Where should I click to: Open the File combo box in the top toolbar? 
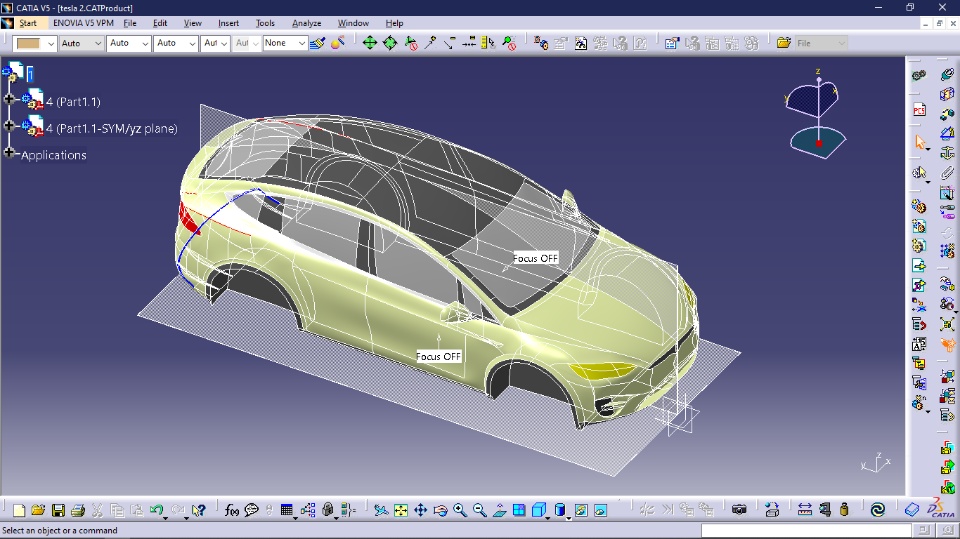[820, 43]
